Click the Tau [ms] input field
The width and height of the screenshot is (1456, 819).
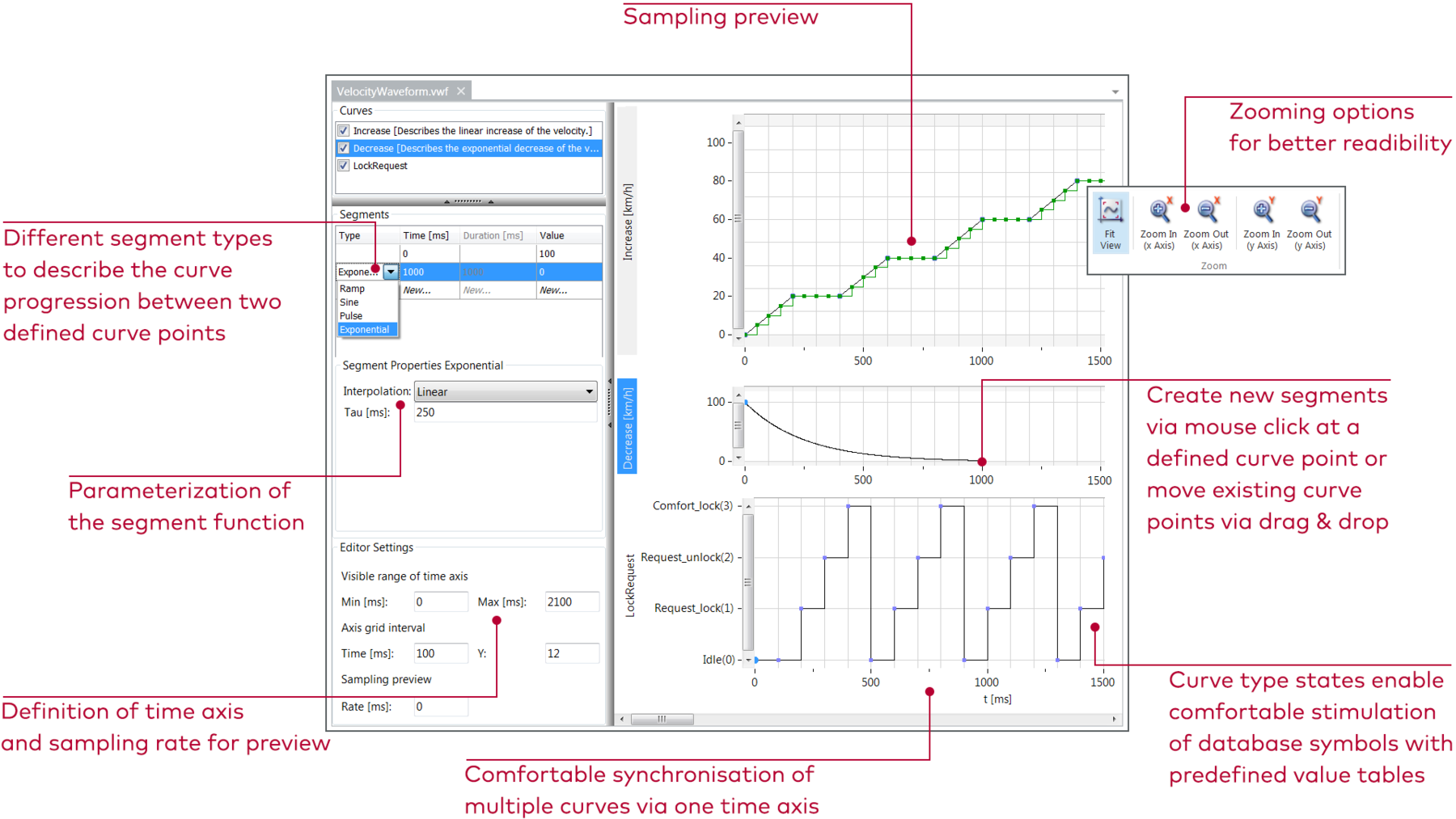[506, 412]
